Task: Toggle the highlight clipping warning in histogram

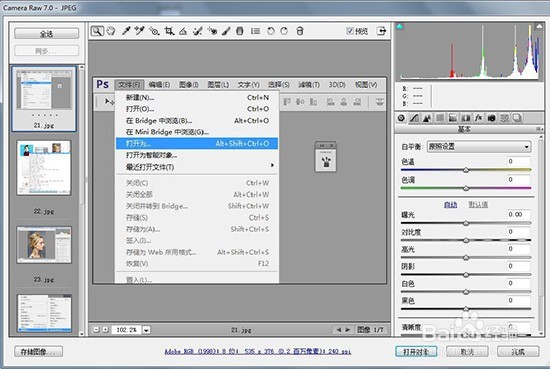Action: tap(539, 26)
